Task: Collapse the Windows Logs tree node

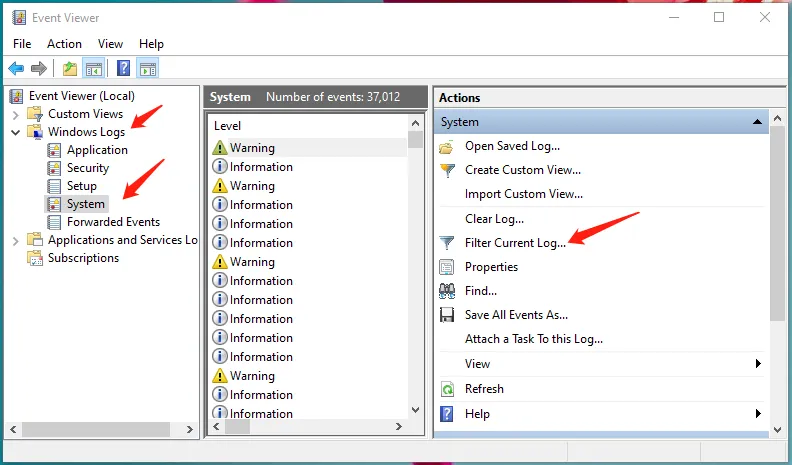Action: (16, 132)
